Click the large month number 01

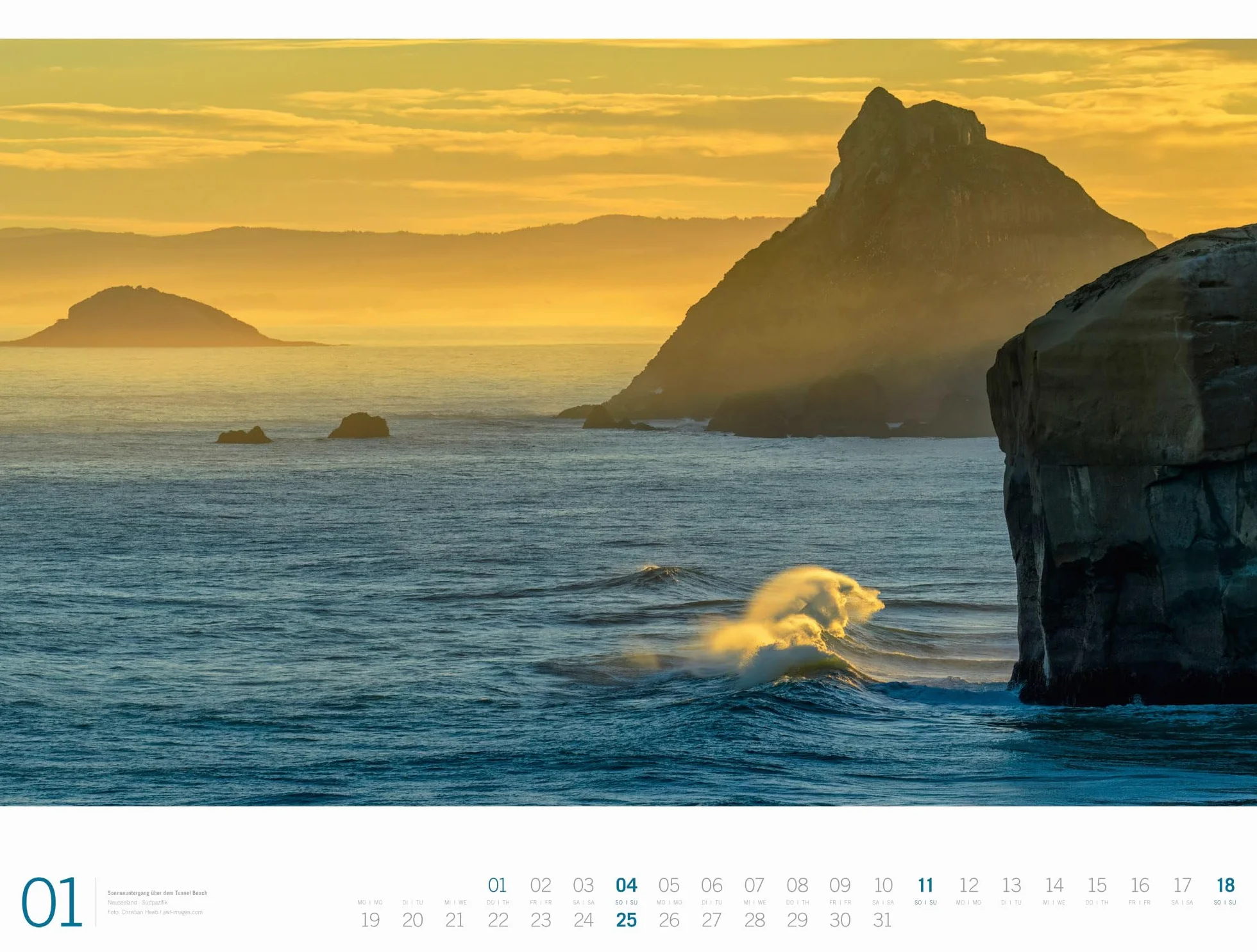point(52,902)
